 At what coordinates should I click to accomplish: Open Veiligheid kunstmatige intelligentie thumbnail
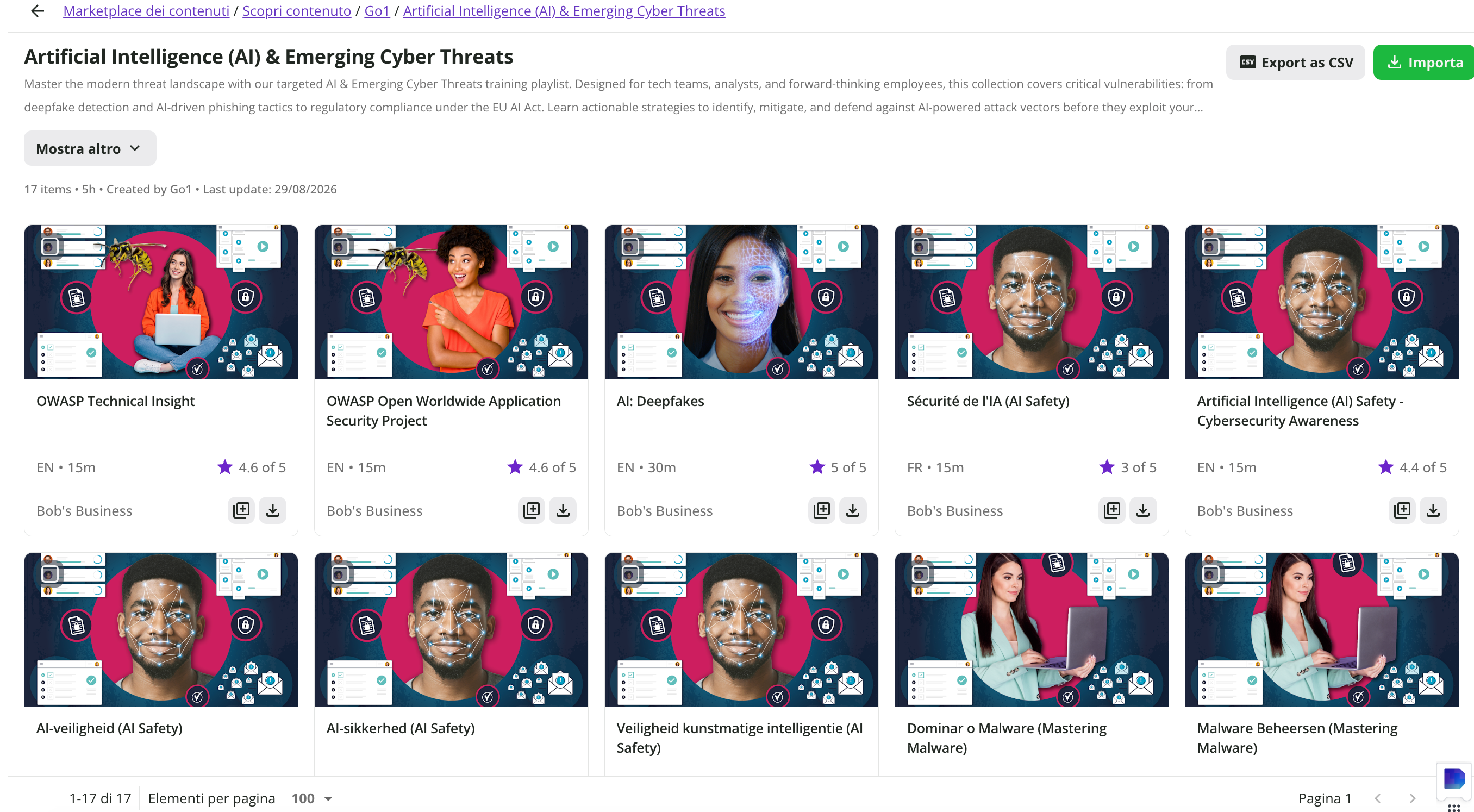[x=741, y=629]
